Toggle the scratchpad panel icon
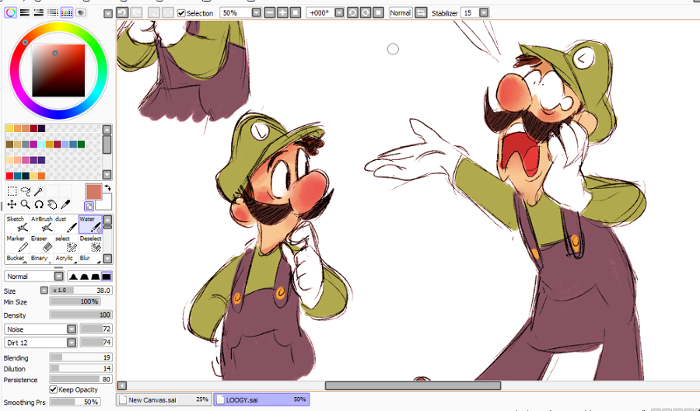The height and width of the screenshot is (411, 700). (x=80, y=12)
